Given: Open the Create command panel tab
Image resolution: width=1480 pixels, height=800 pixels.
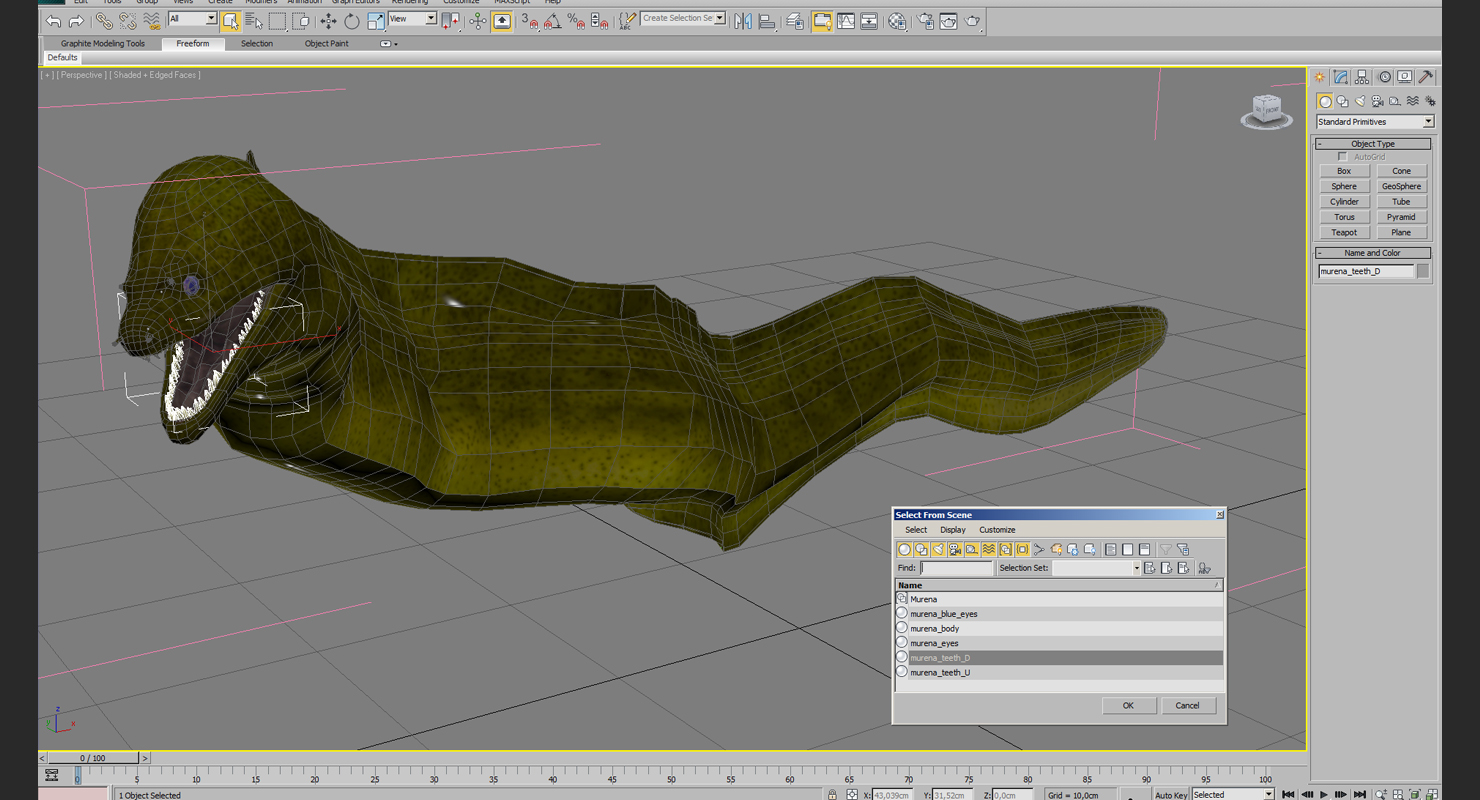Looking at the screenshot, I should click(1320, 77).
